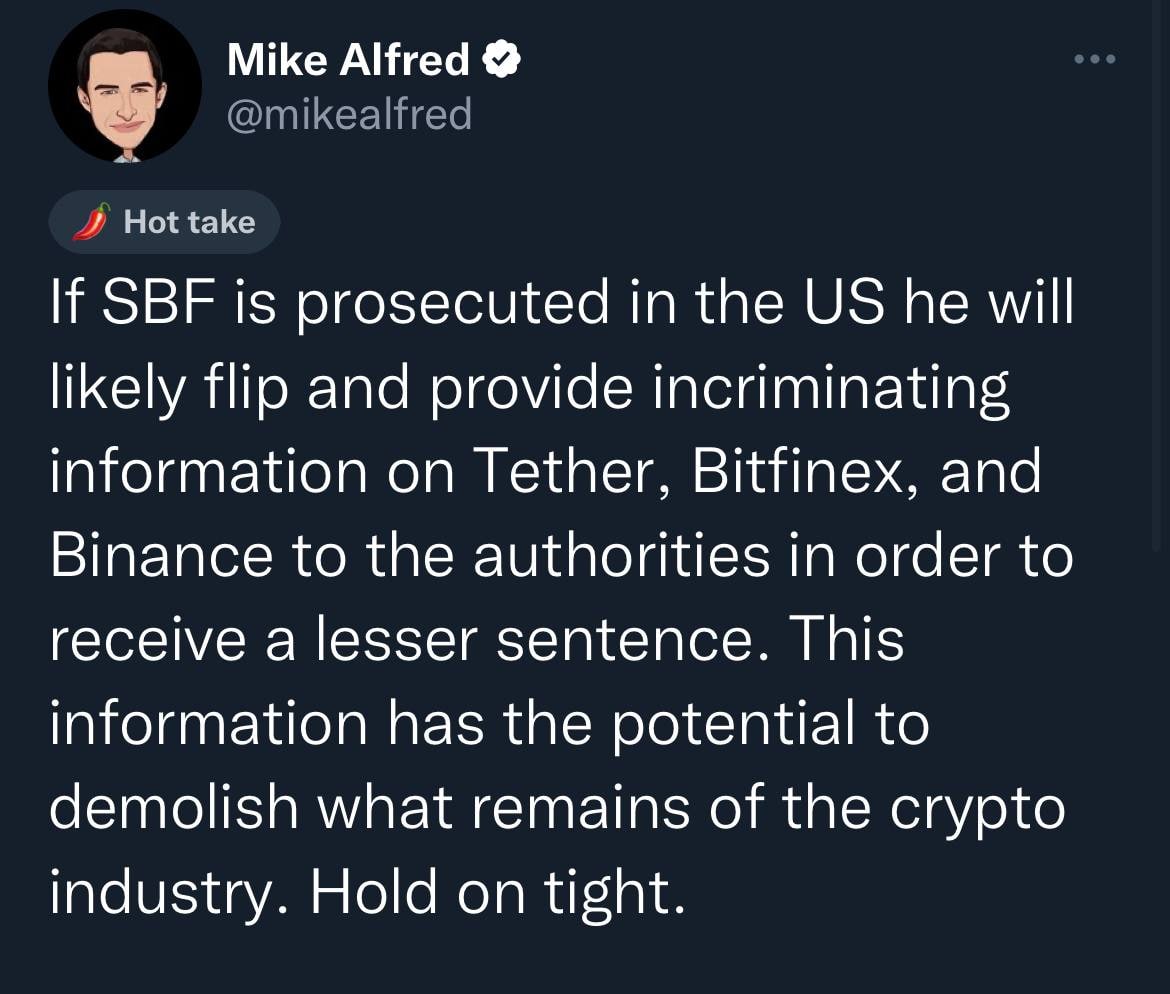Click the chili pepper icon
The height and width of the screenshot is (994, 1170).
(90, 222)
